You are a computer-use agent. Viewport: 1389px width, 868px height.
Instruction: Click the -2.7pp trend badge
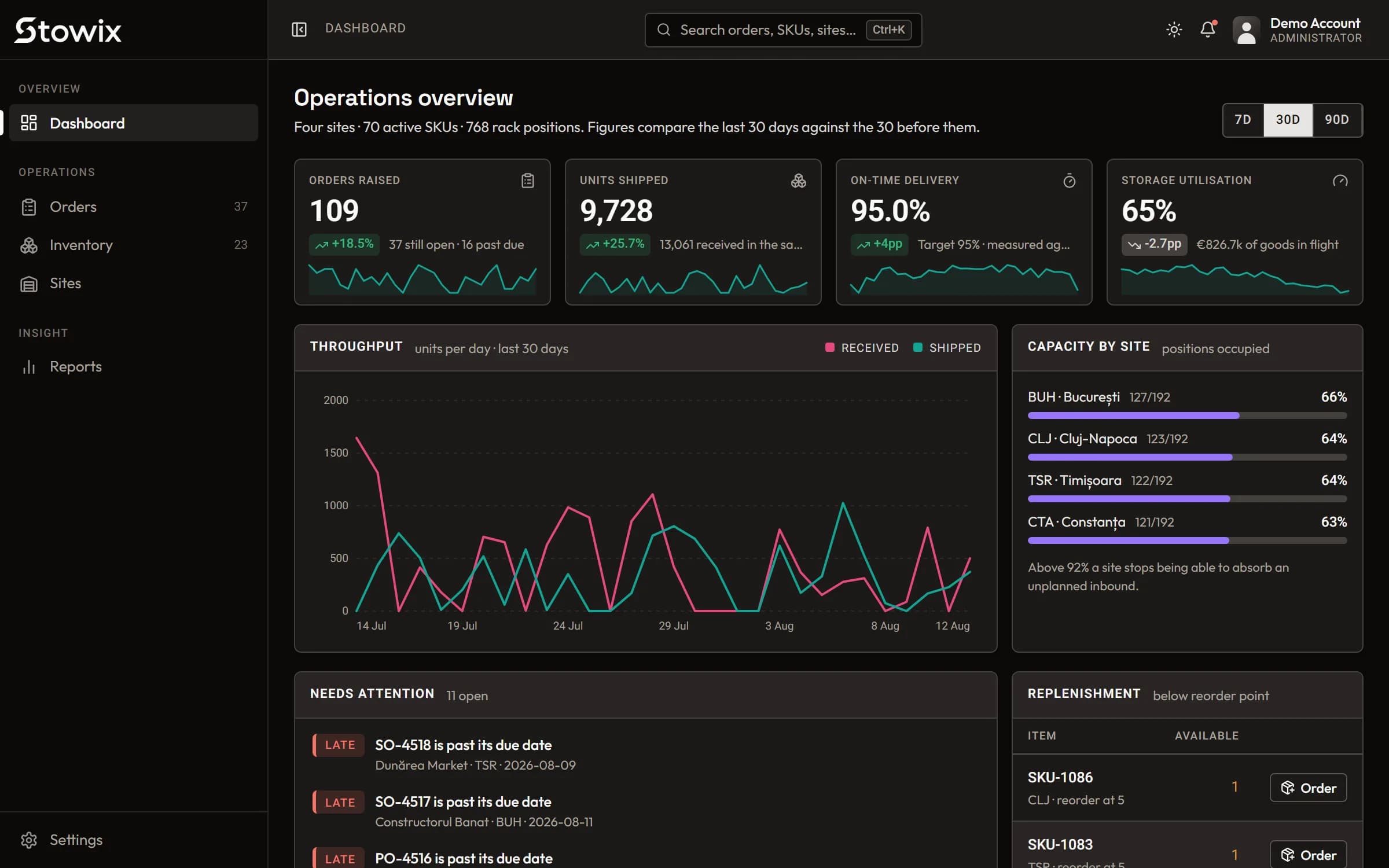coord(1154,244)
